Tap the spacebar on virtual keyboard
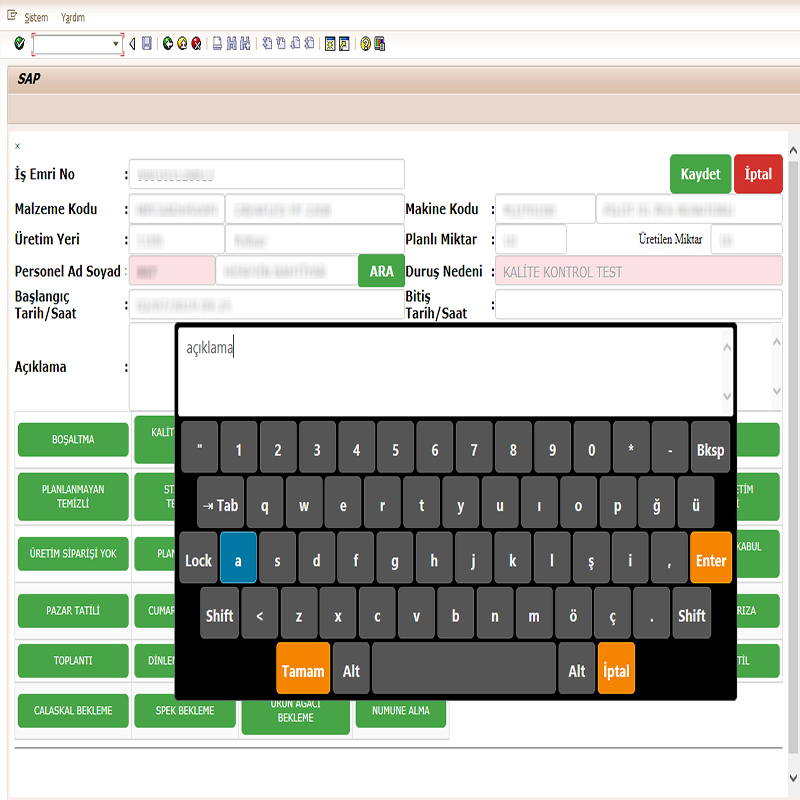 point(464,668)
